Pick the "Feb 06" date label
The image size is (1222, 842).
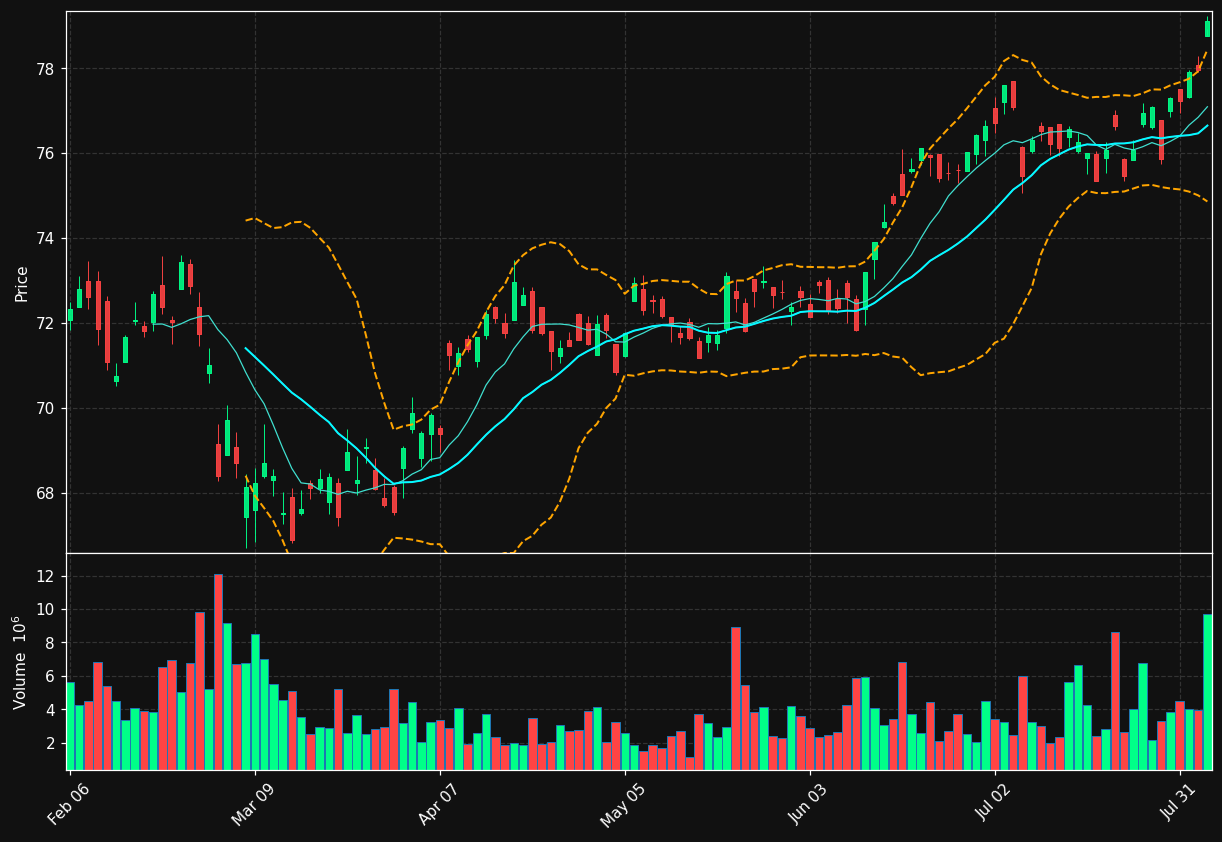click(68, 804)
